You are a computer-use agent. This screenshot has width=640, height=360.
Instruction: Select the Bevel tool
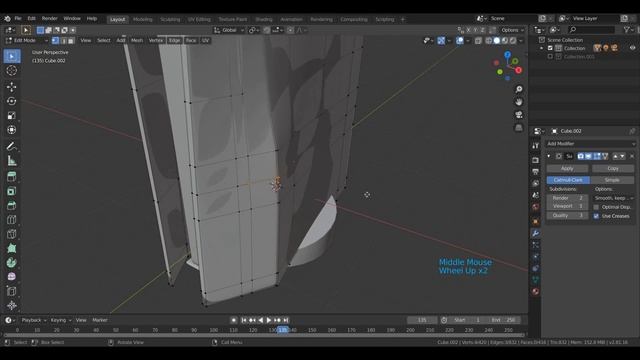[x=11, y=205]
